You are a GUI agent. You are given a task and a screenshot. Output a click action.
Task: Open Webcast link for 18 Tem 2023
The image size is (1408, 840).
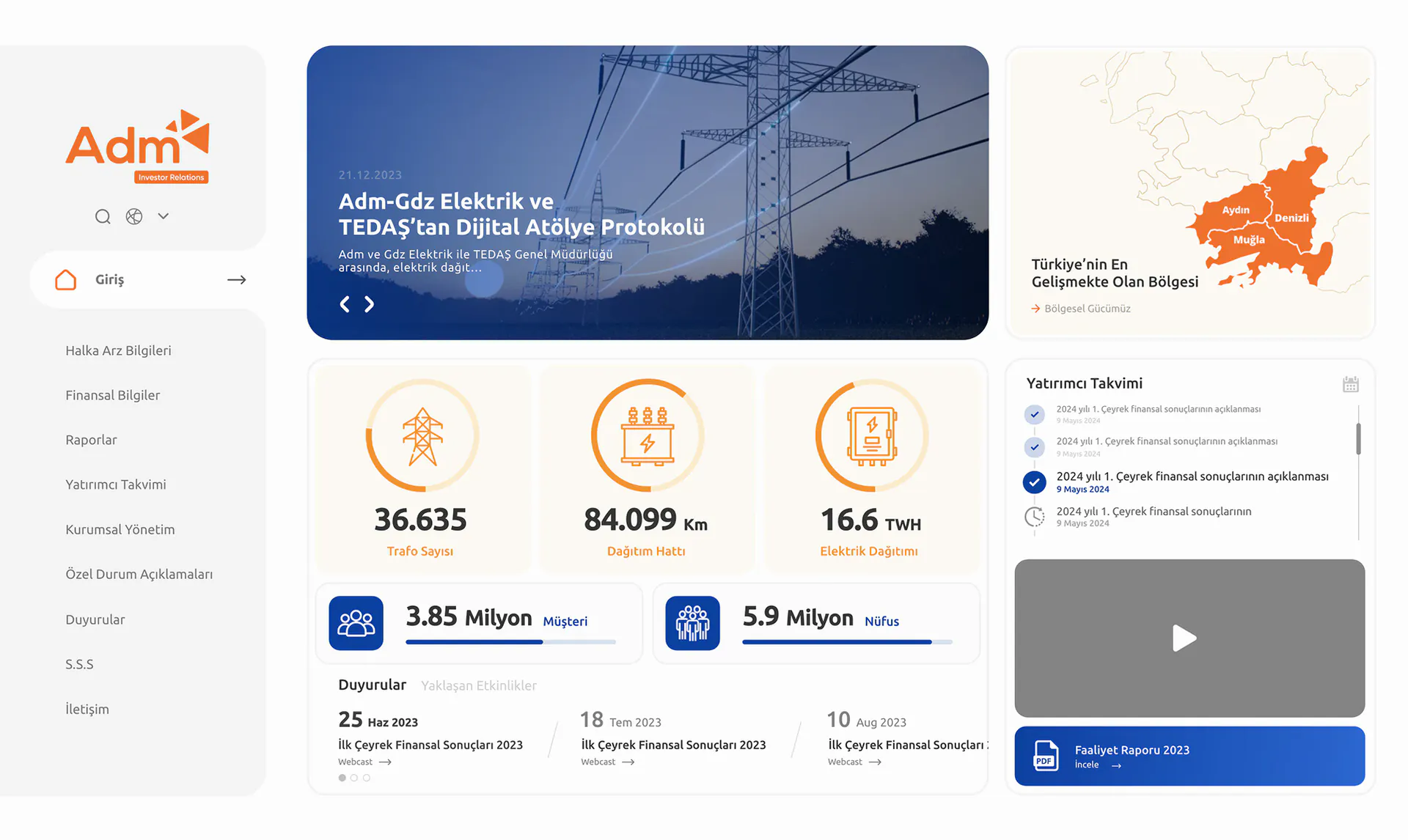(x=608, y=762)
